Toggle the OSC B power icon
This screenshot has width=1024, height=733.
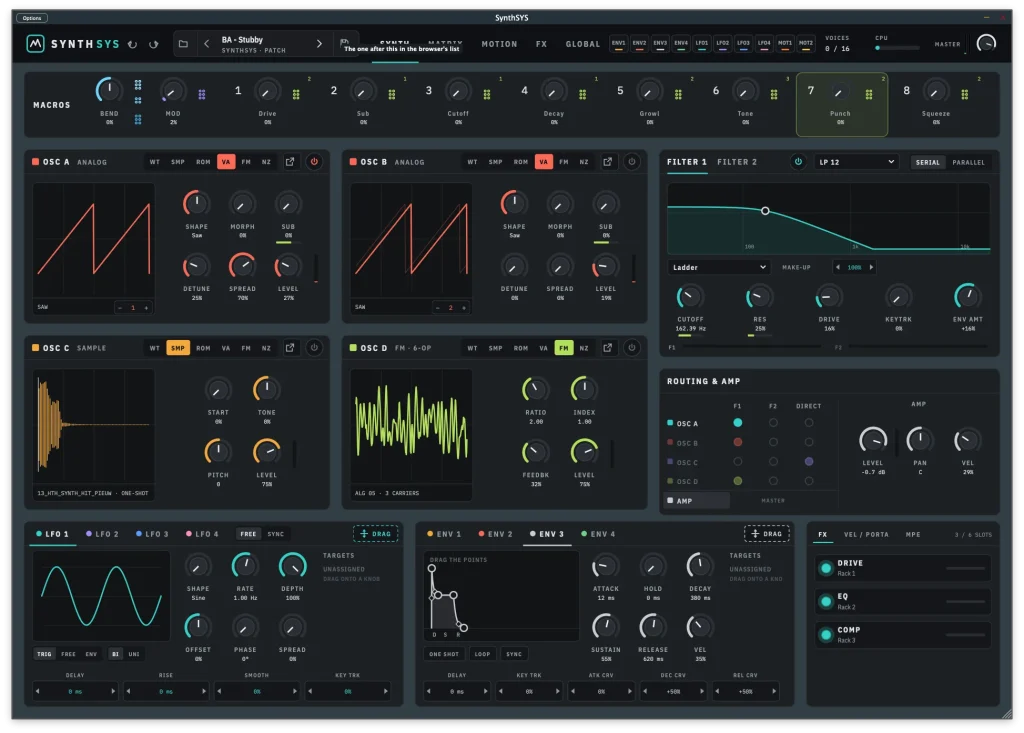[x=632, y=161]
